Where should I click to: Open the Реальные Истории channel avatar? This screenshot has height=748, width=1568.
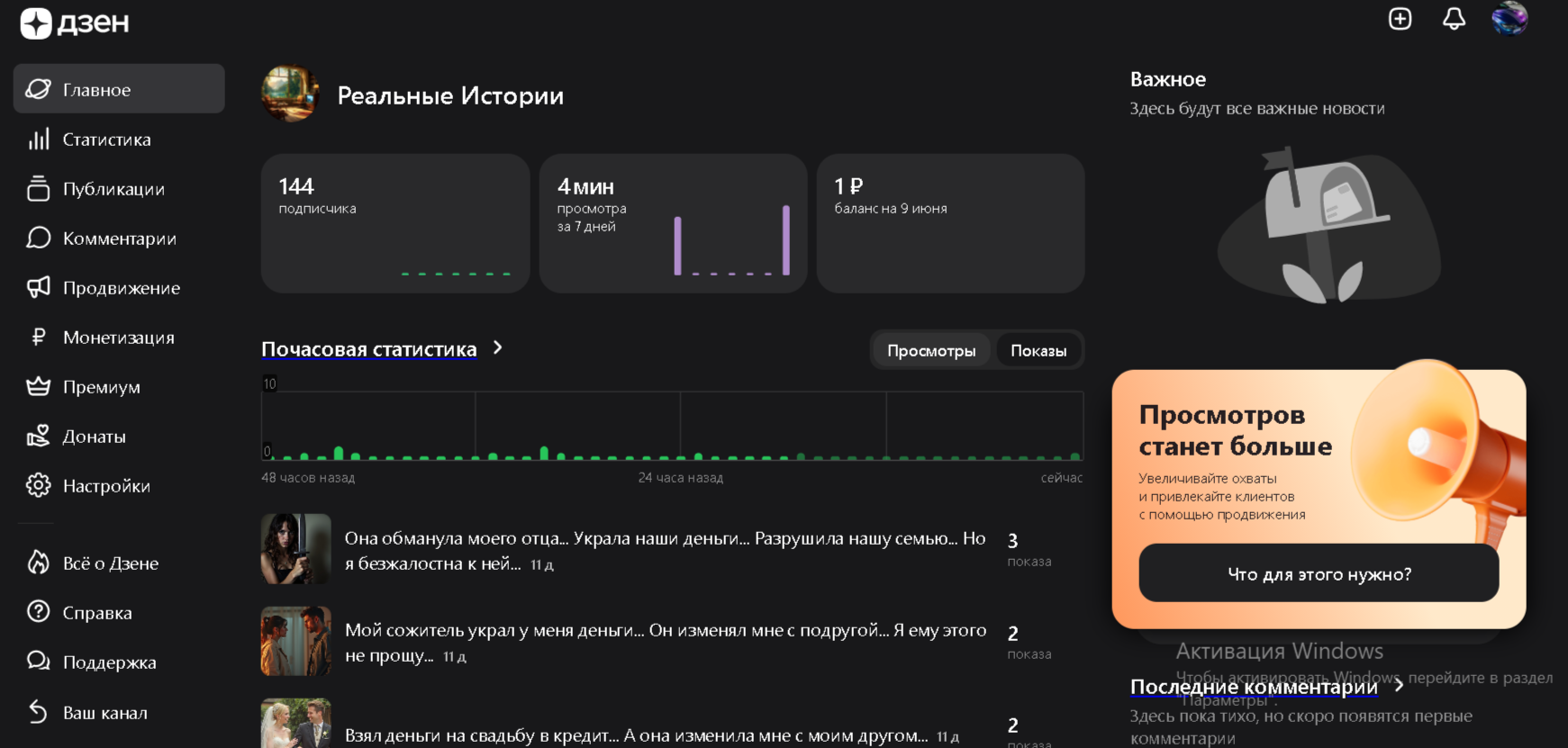[290, 94]
